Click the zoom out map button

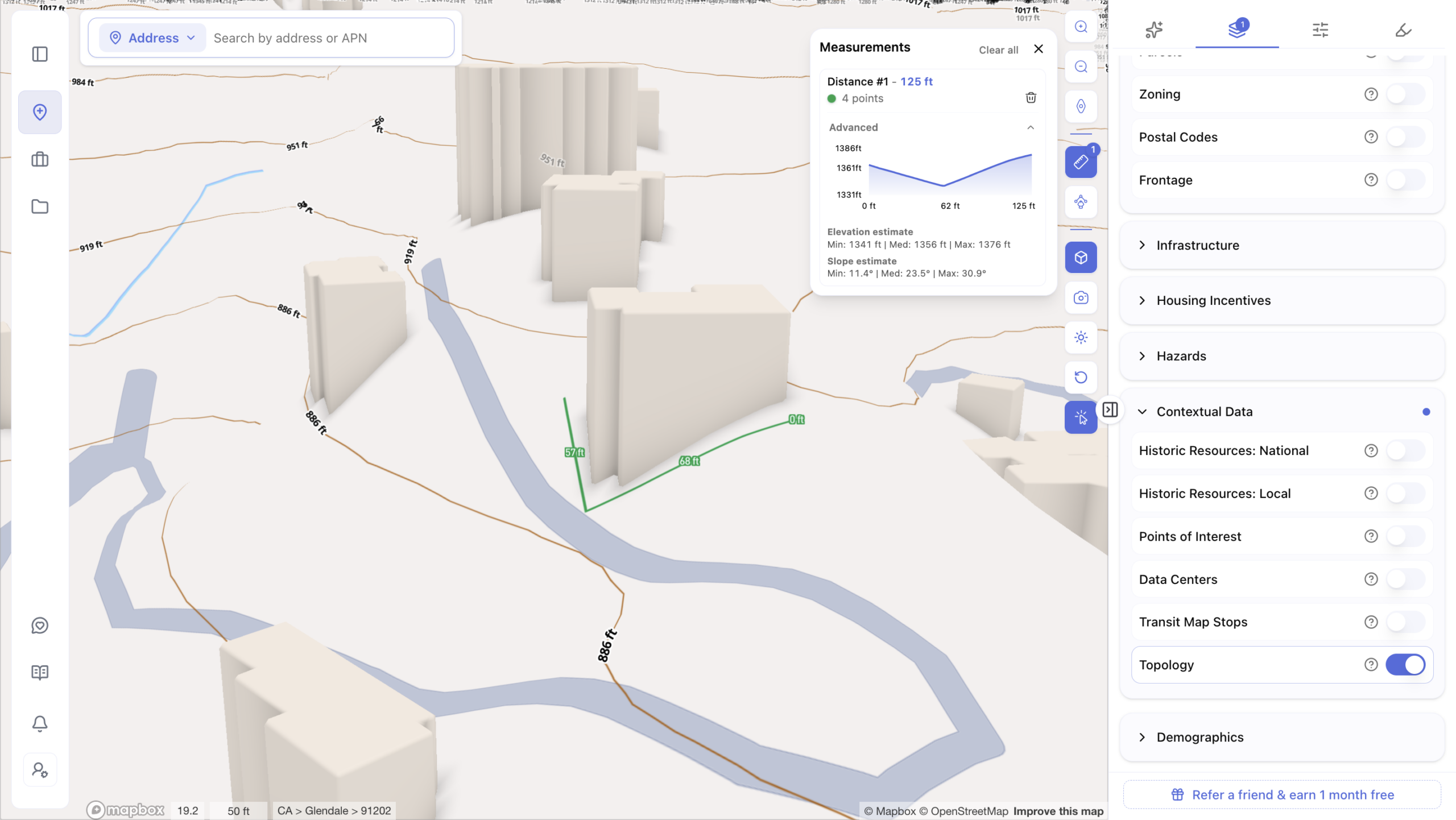[x=1081, y=67]
